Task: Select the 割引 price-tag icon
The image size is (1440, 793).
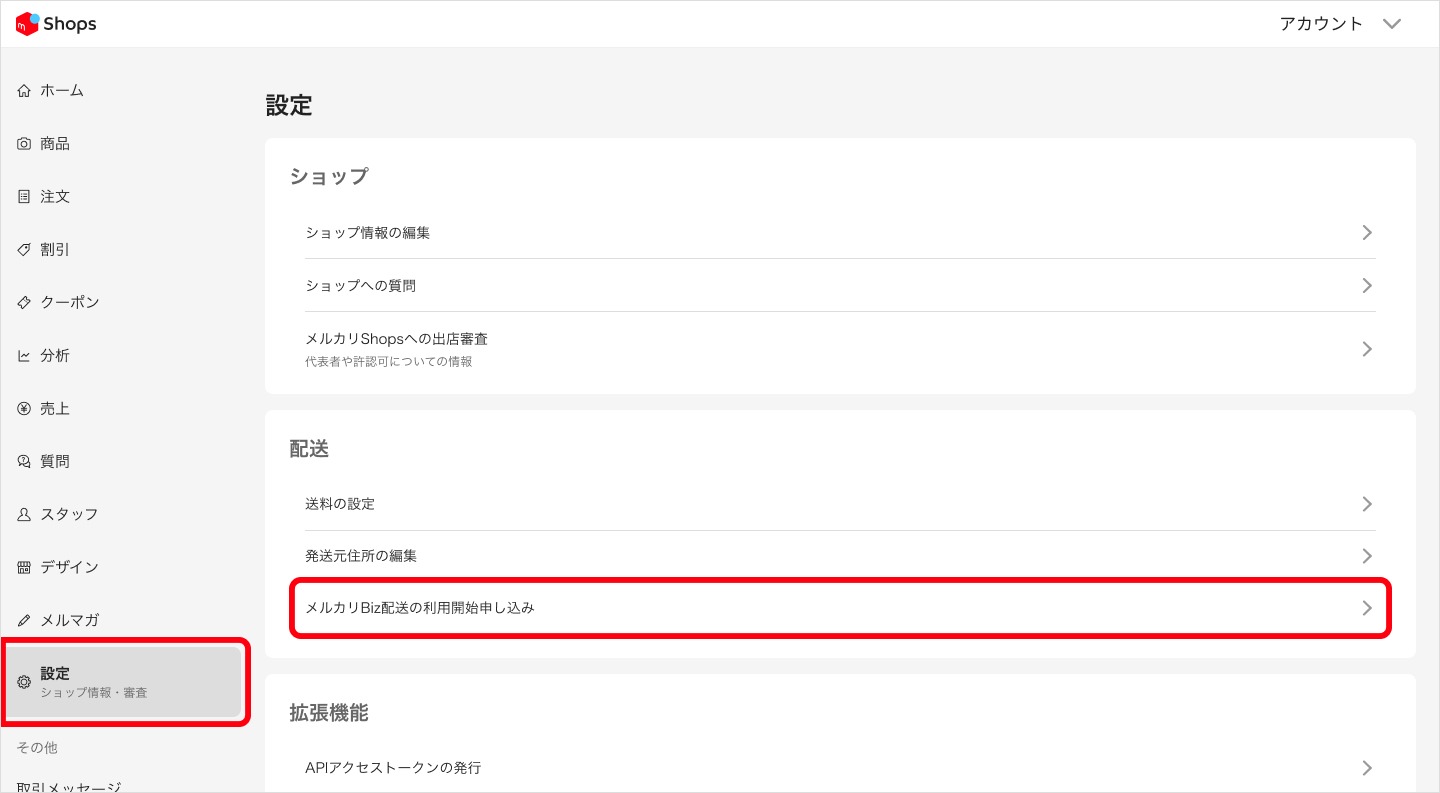Action: coord(23,249)
